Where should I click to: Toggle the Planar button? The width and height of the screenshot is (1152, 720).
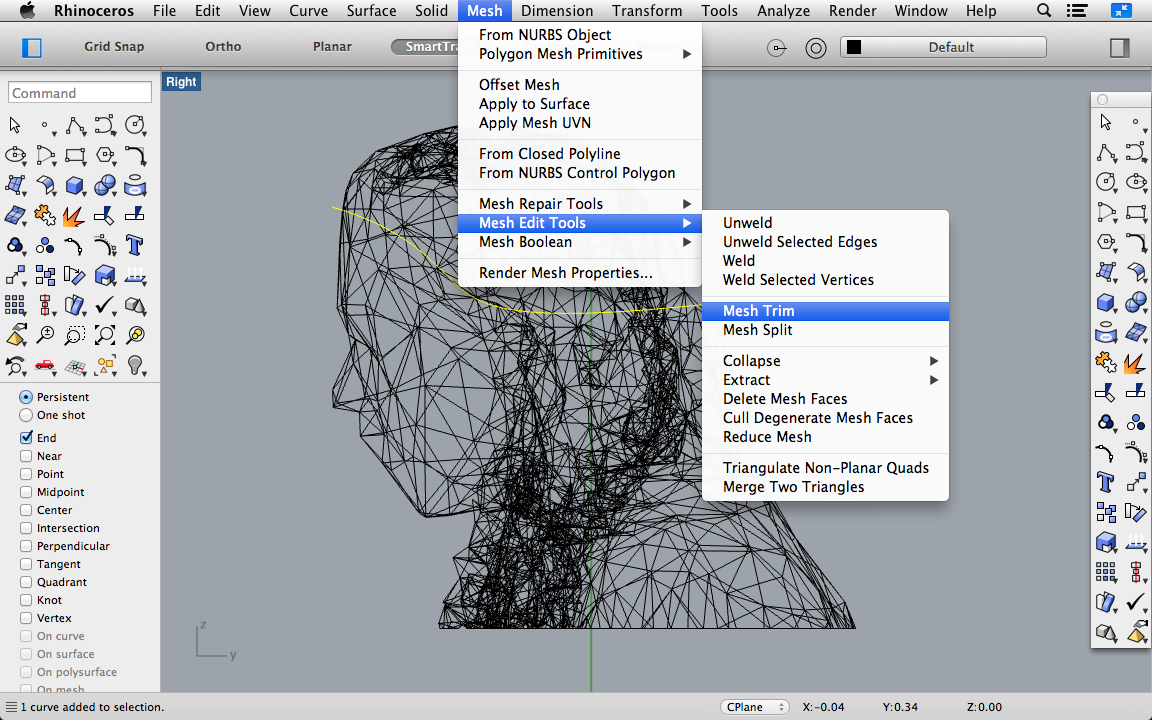(332, 46)
